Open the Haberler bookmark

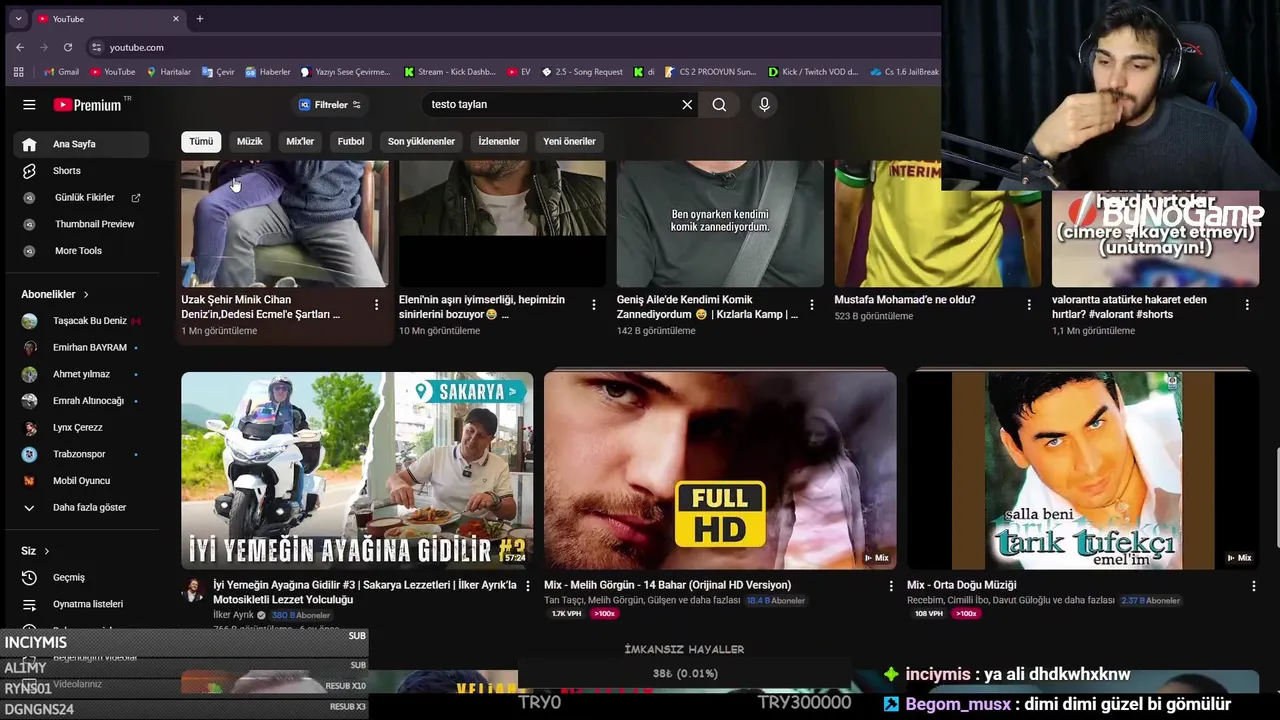pos(267,72)
